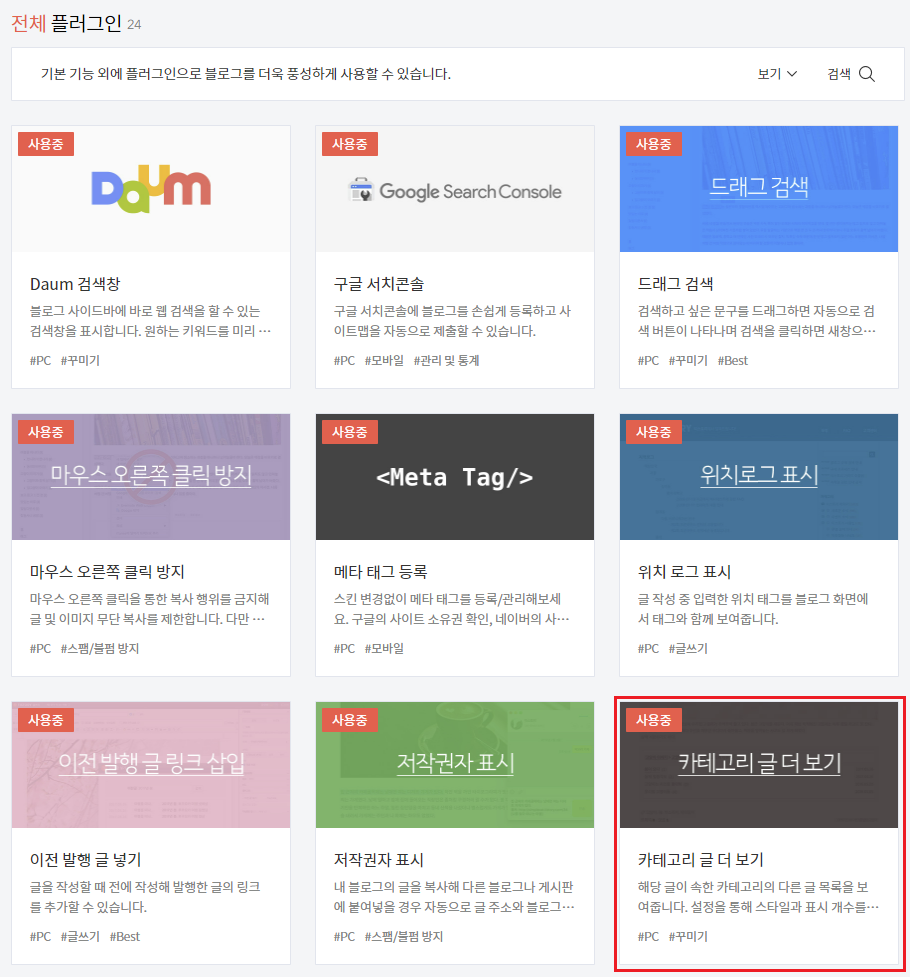Click the 검색 label next to the magnifier
Viewport: 910px width, 977px height.
coord(842,74)
